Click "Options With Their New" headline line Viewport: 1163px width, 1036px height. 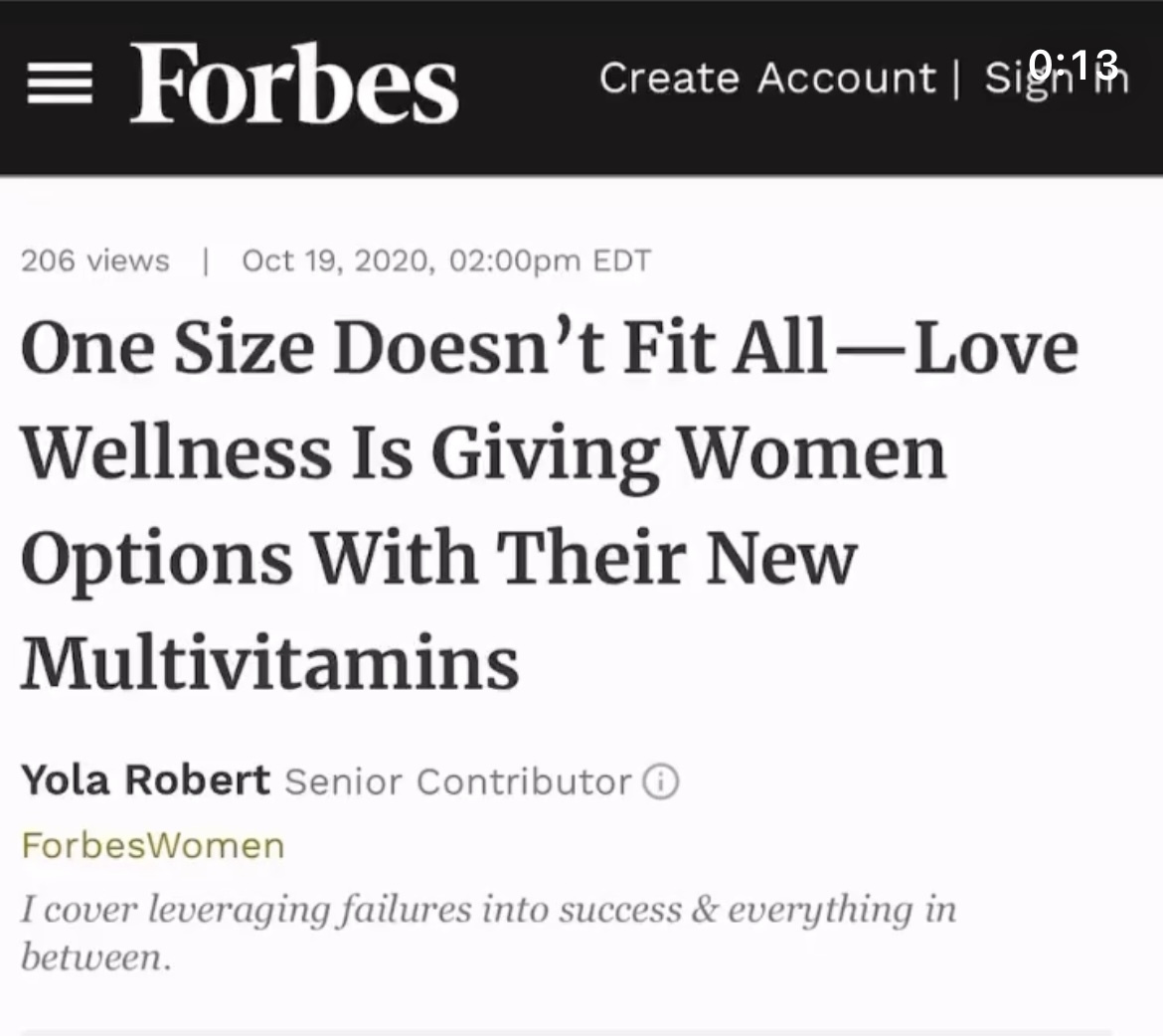(x=438, y=558)
